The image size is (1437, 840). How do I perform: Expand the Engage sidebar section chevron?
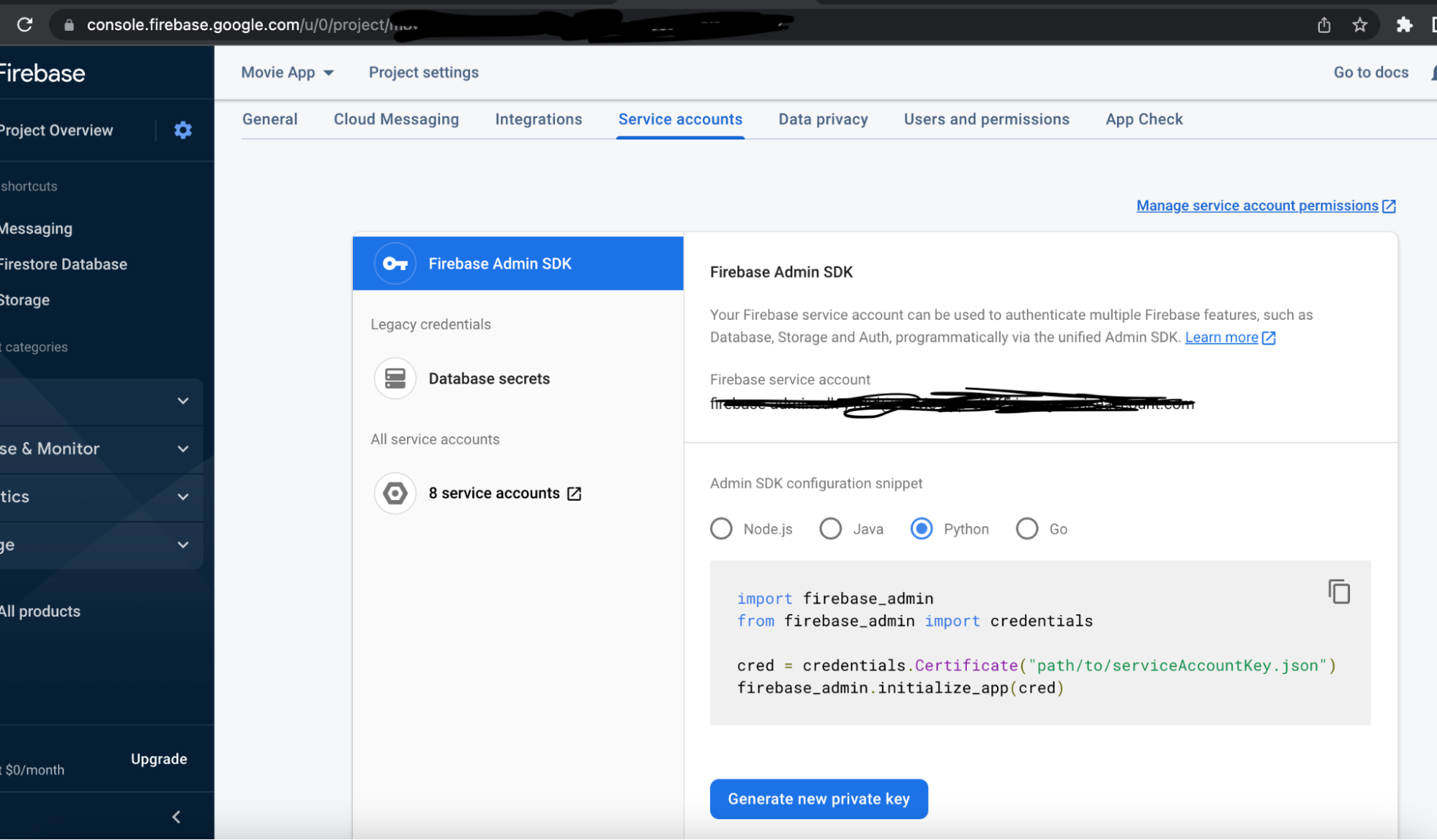183,545
